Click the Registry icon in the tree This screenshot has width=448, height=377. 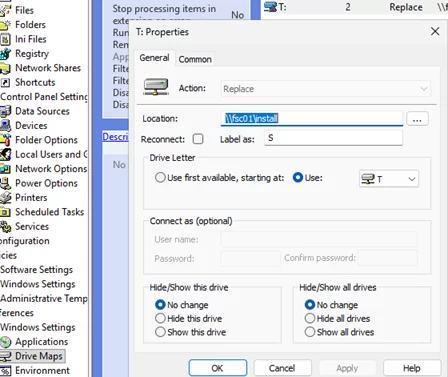pyautogui.click(x=5, y=54)
